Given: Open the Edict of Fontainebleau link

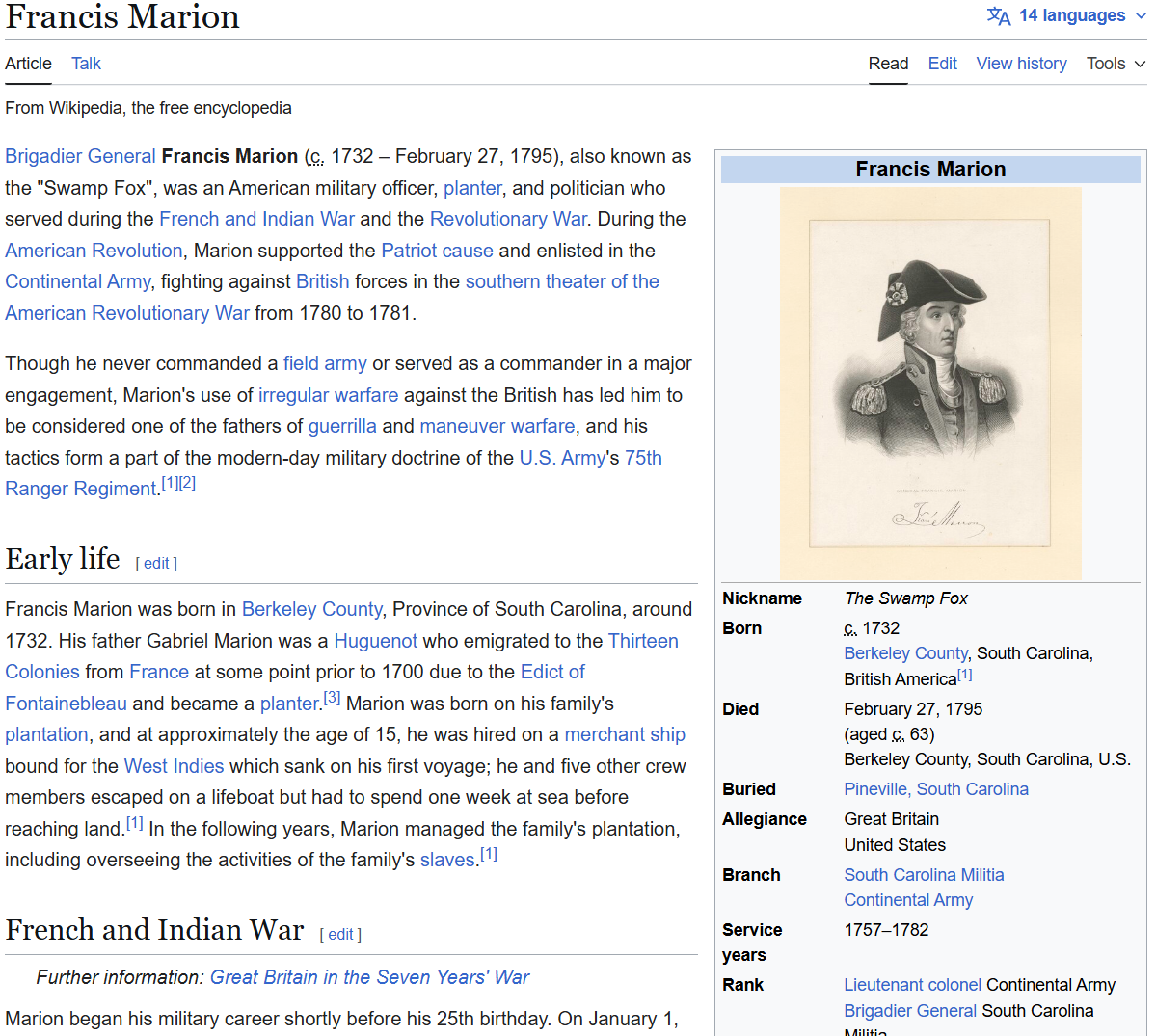Looking at the screenshot, I should (552, 673).
